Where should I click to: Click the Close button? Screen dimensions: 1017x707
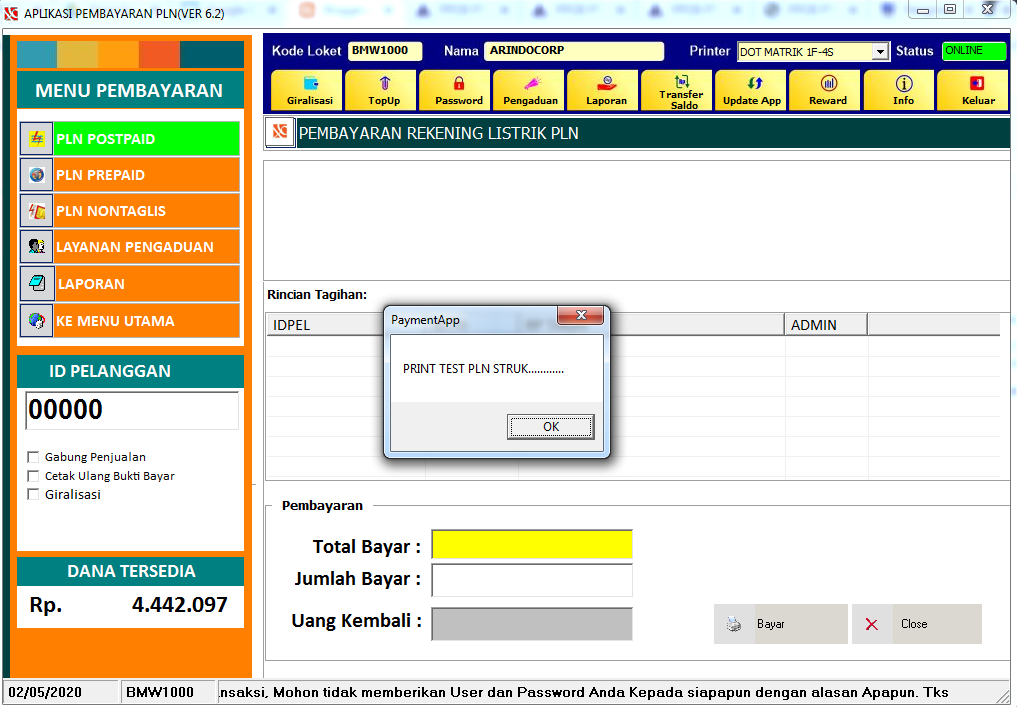click(916, 624)
